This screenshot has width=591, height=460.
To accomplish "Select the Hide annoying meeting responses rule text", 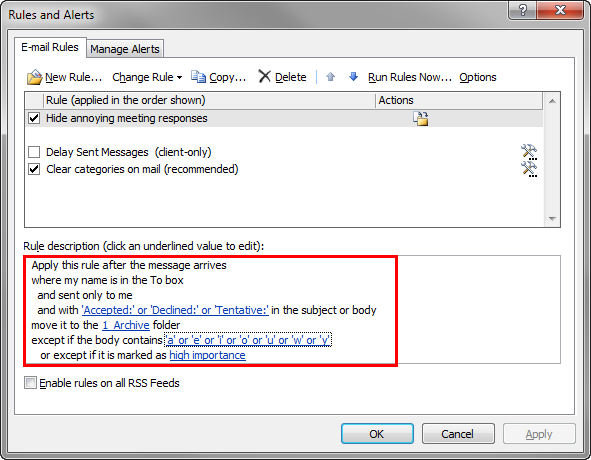I will (x=127, y=118).
